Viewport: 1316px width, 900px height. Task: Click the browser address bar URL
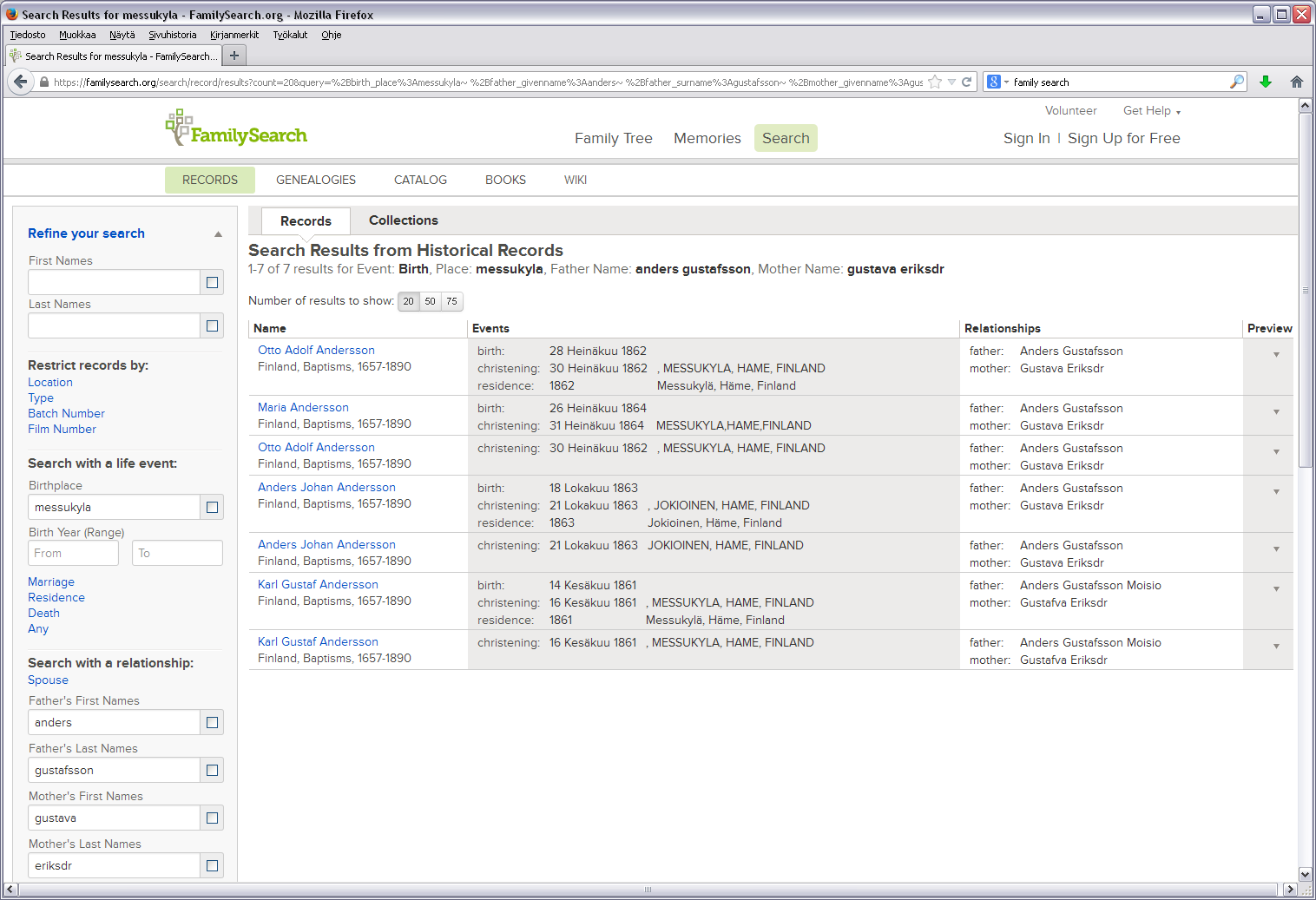tap(488, 82)
